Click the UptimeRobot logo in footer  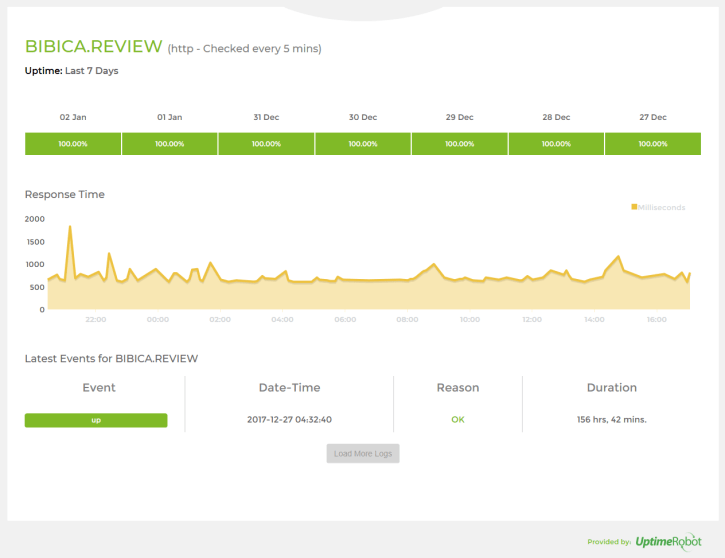coord(668,541)
